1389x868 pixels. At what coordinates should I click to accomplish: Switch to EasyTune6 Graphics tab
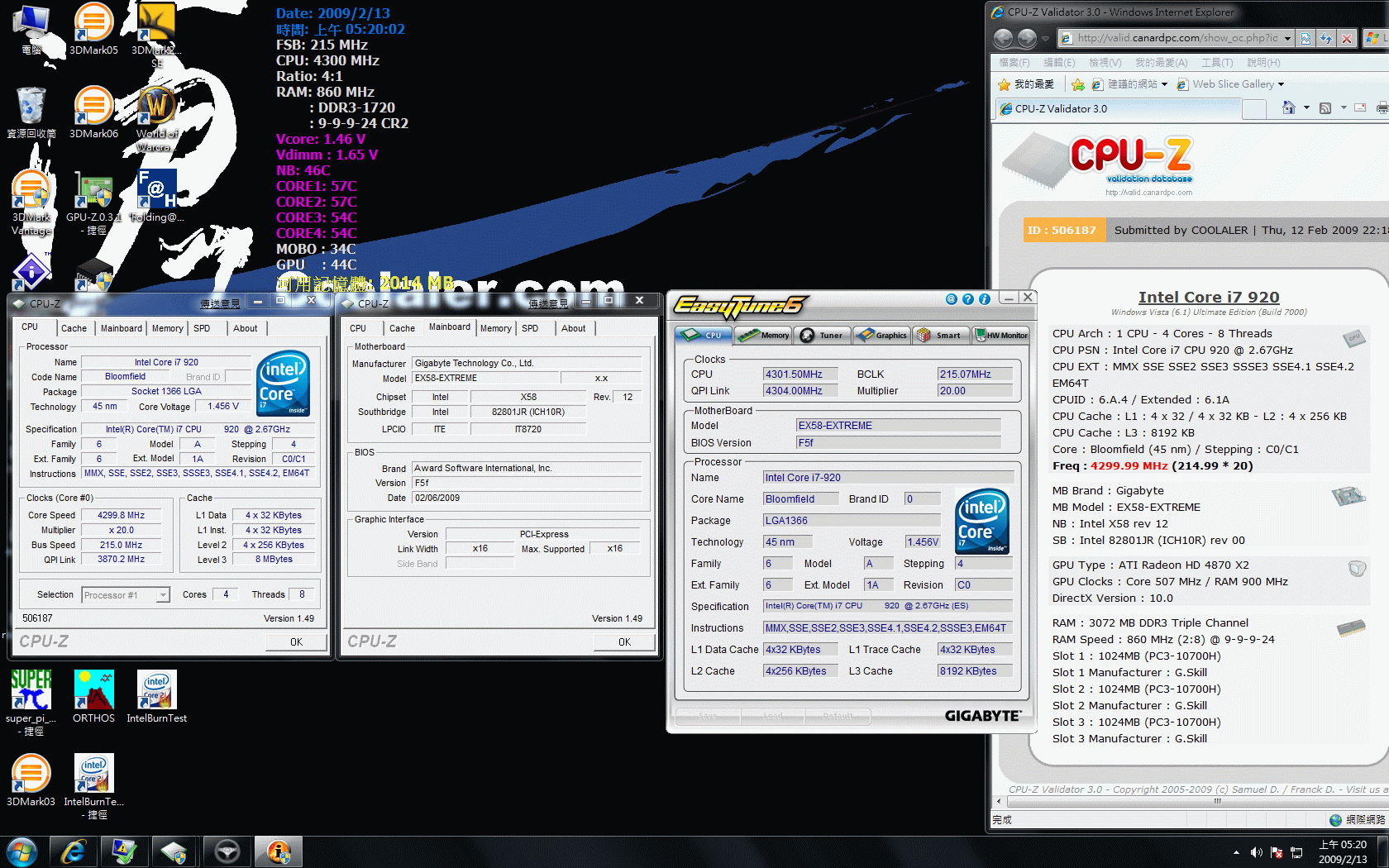pos(881,335)
